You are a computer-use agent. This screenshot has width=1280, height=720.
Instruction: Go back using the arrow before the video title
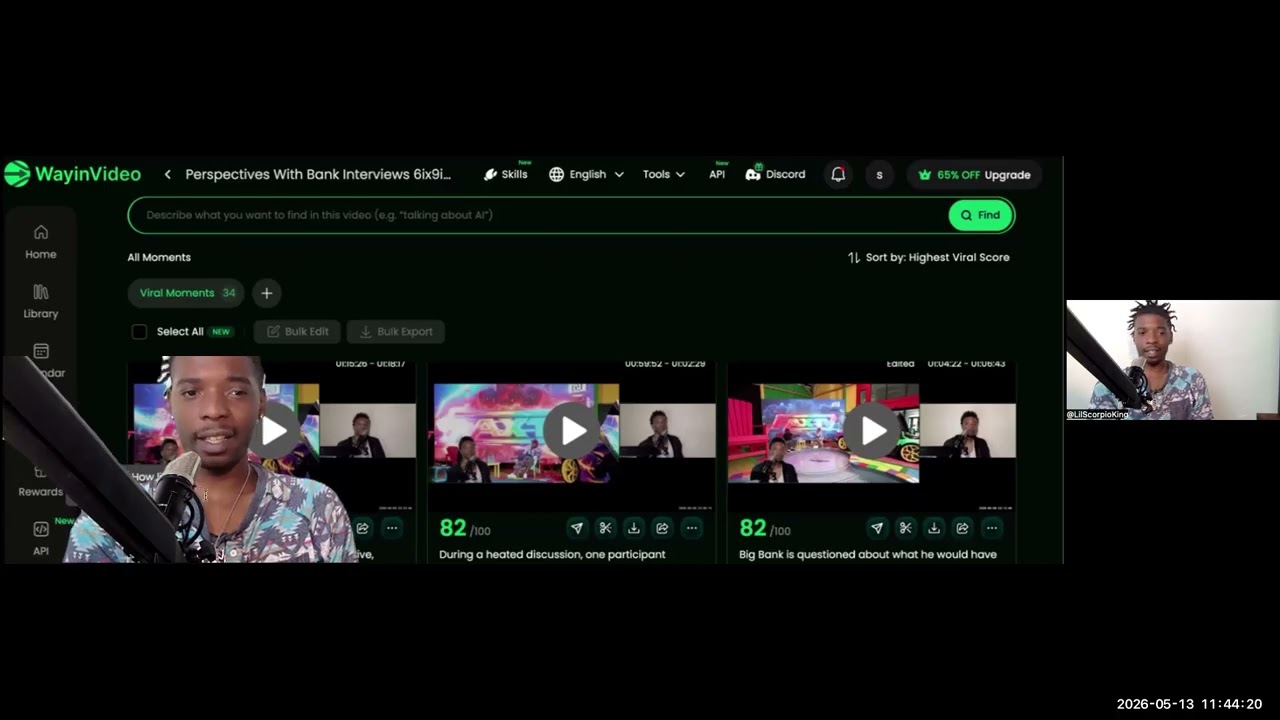coord(167,174)
